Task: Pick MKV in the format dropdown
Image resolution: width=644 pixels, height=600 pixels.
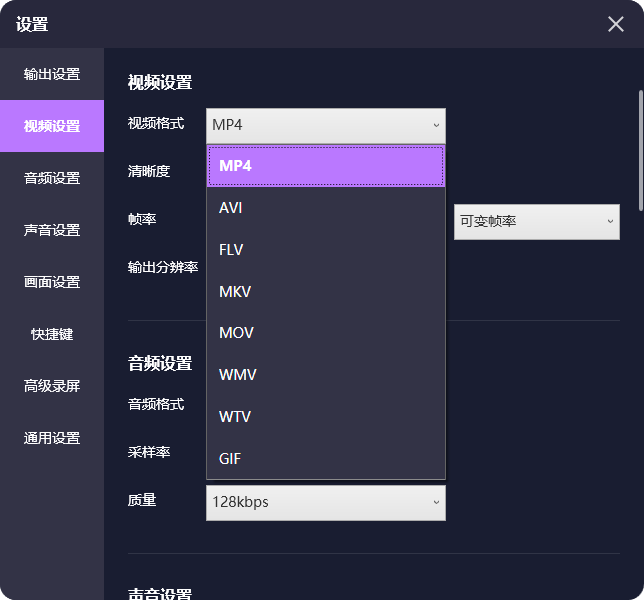Action: (326, 292)
